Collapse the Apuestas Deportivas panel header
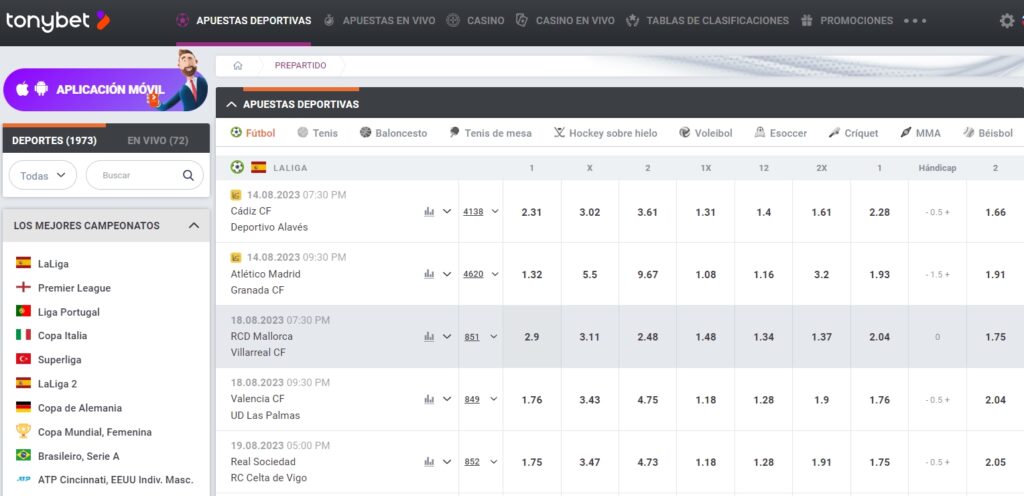Screen dimensions: 1024x496 pos(232,104)
